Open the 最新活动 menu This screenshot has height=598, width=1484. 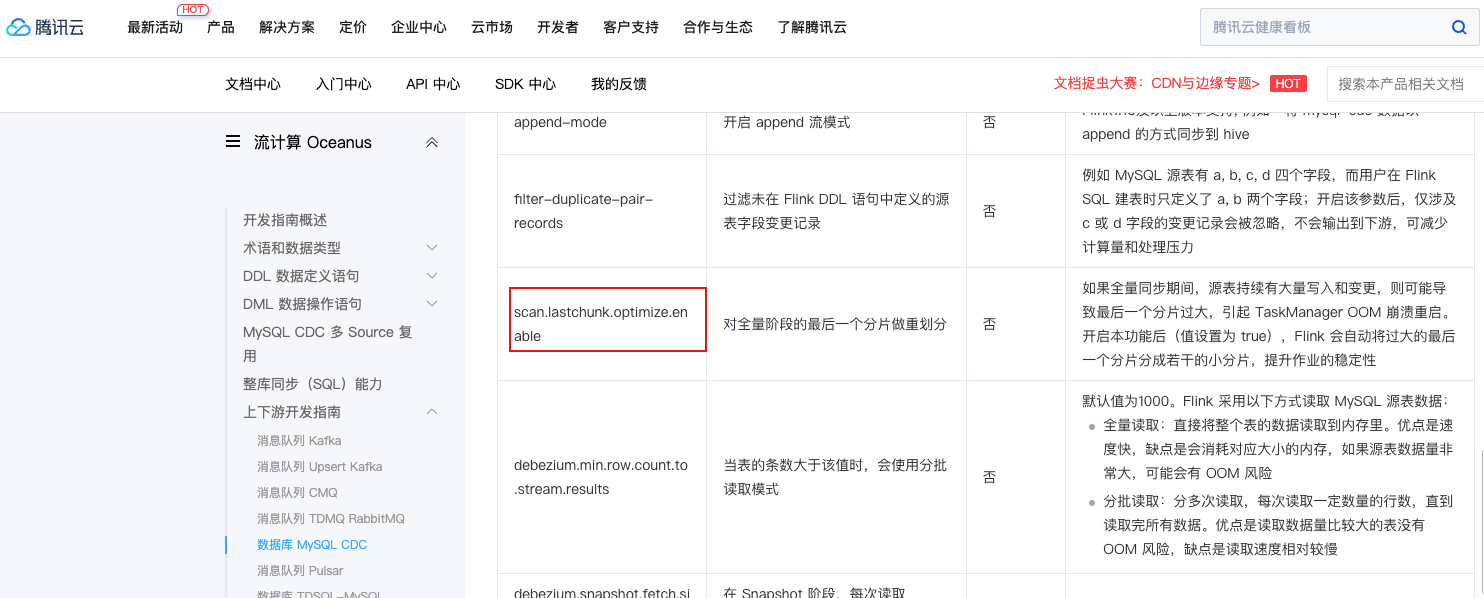155,28
